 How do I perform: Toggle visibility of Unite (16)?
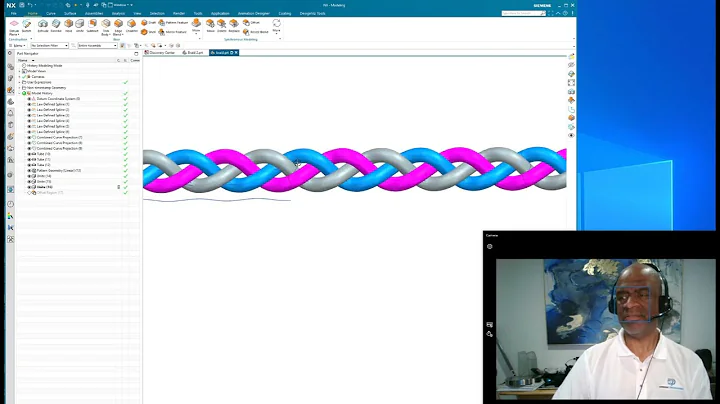[x=29, y=187]
